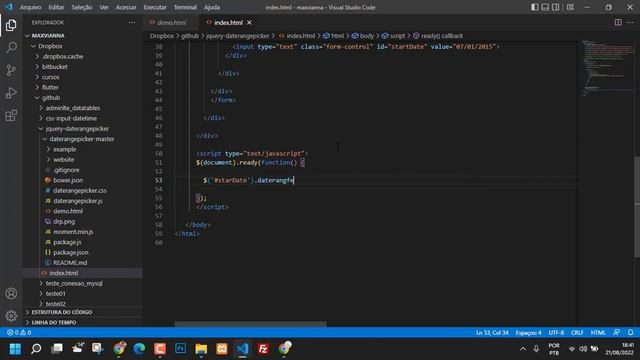Open Editar menu
Viewport: 640px width, 360px height.
click(56, 7)
